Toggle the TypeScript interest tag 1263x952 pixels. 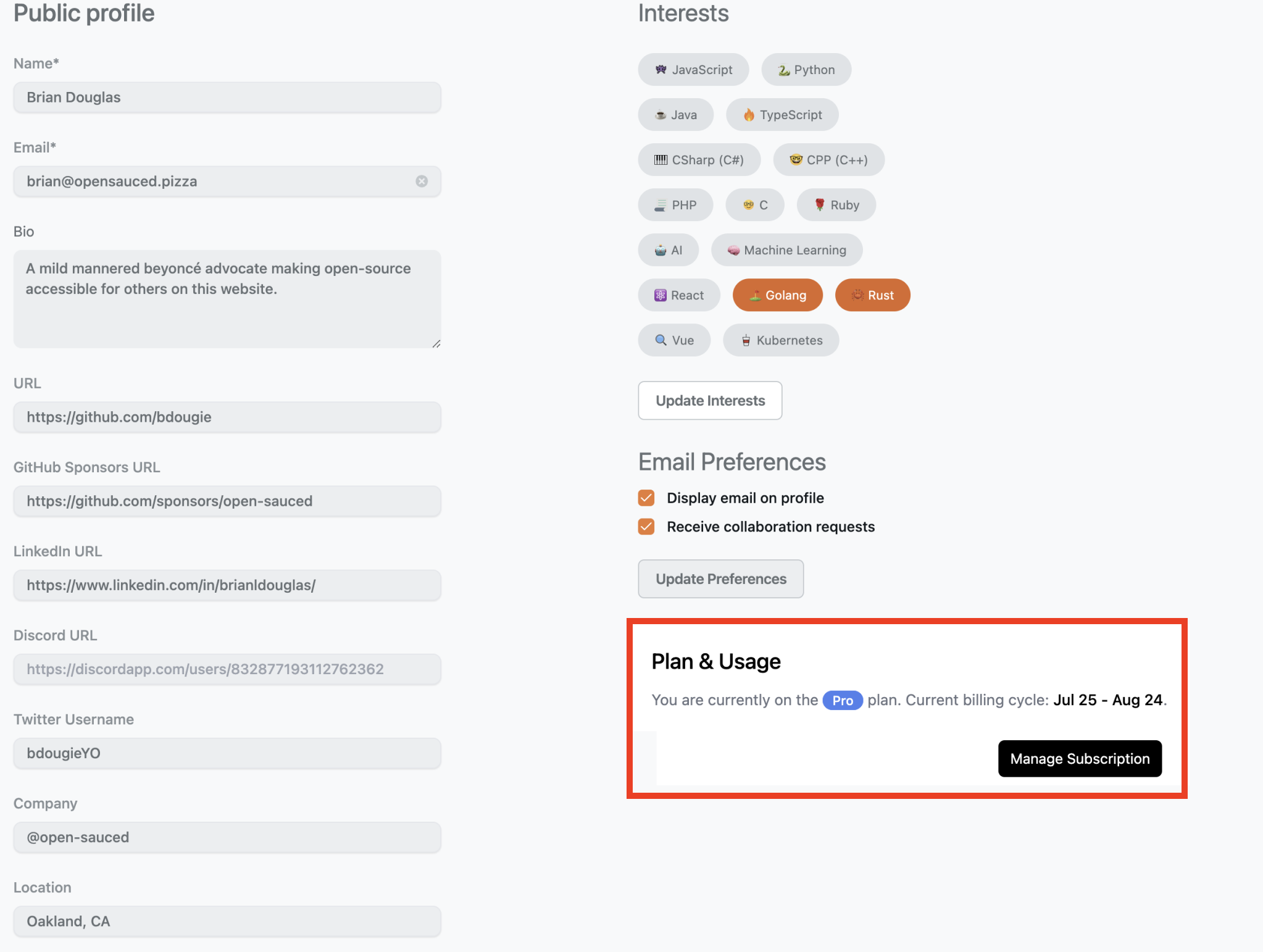pyautogui.click(x=782, y=114)
